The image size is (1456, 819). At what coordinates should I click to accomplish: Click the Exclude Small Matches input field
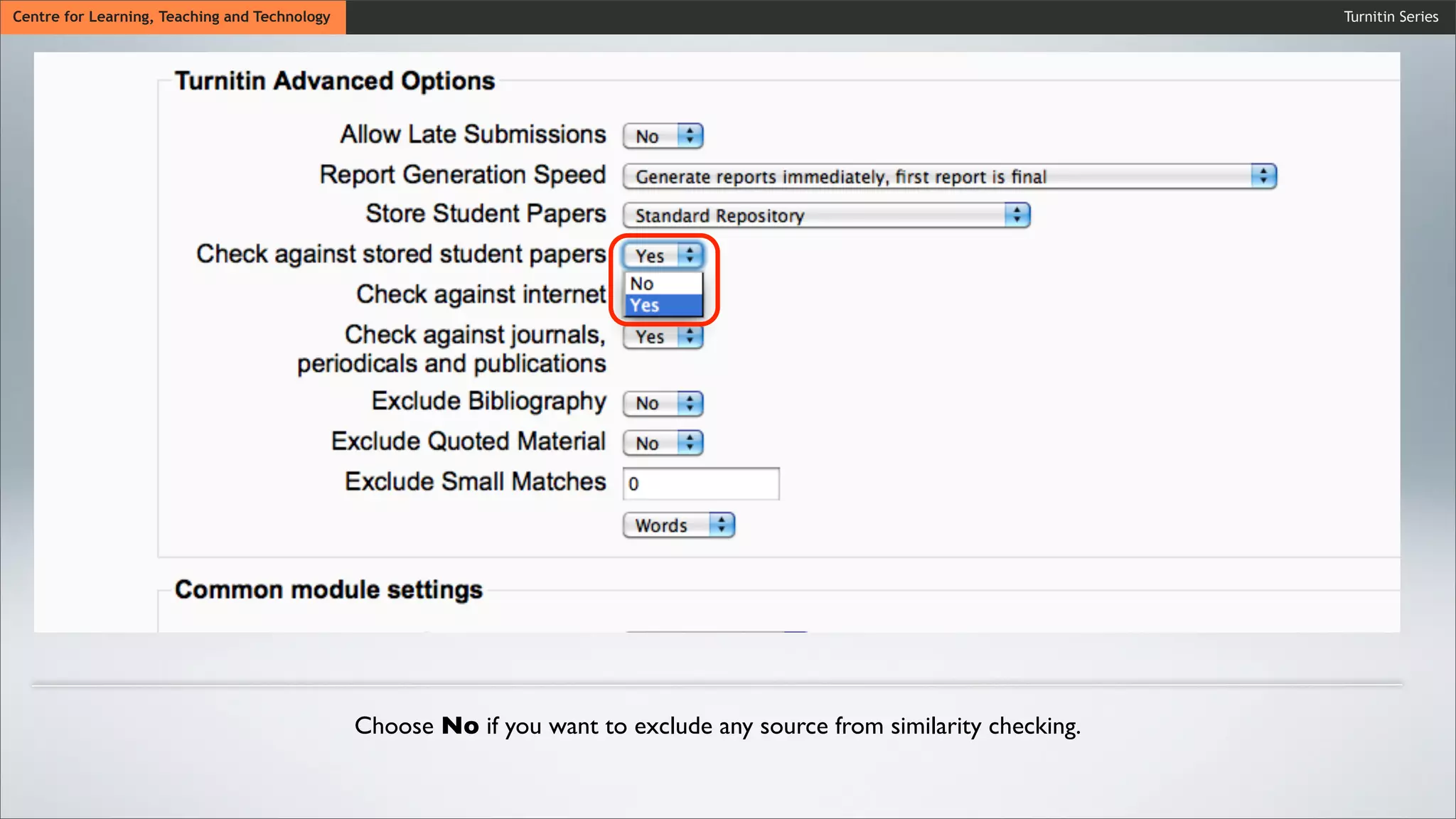(x=700, y=484)
